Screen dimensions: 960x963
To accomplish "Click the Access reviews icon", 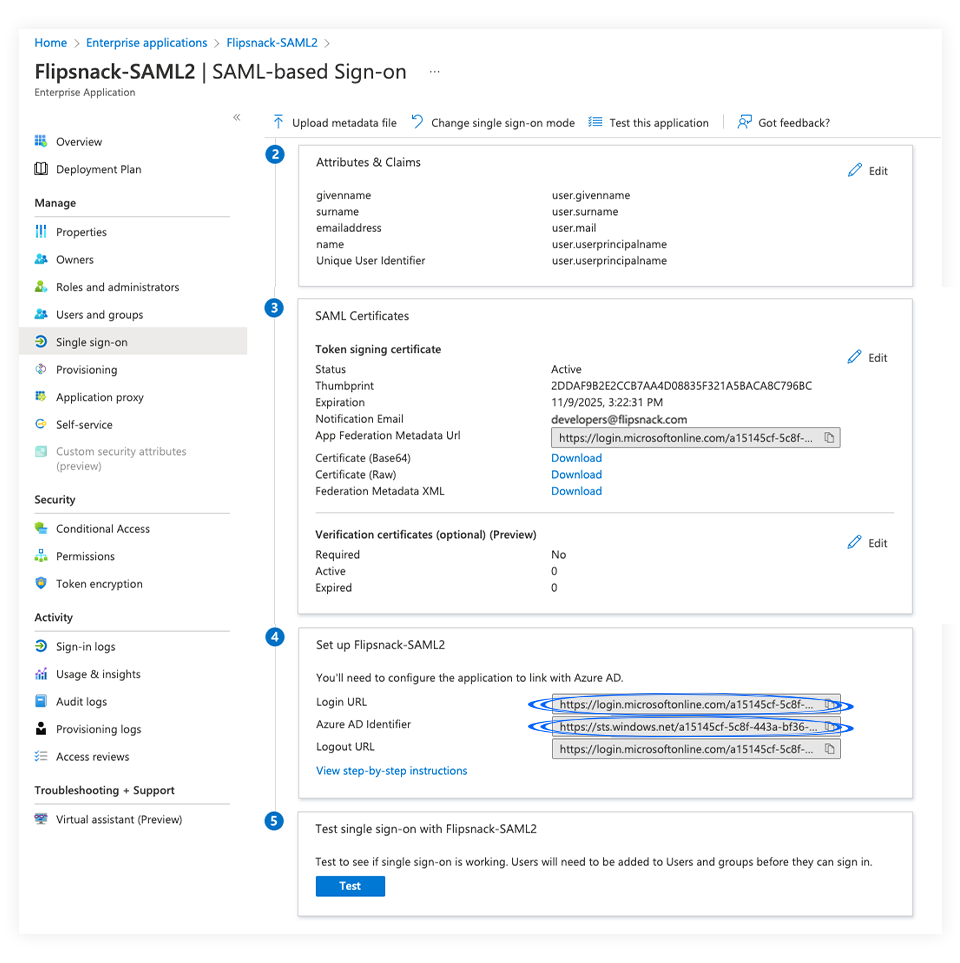I will click(x=41, y=756).
